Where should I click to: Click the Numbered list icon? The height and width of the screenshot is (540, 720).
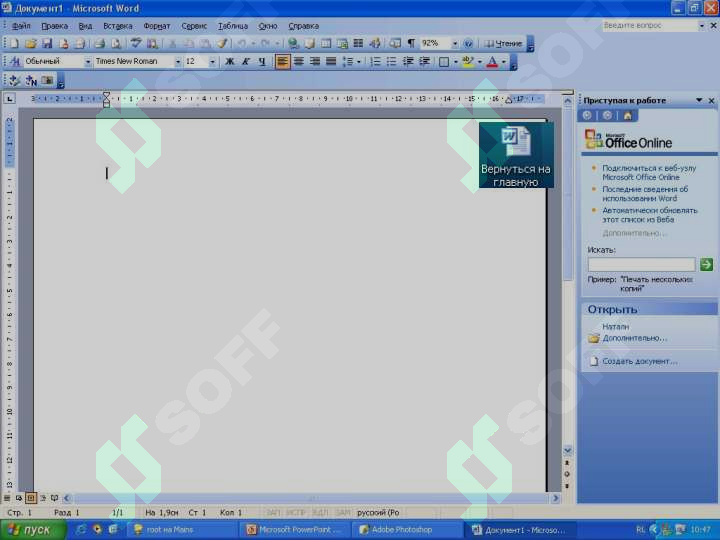coord(375,62)
